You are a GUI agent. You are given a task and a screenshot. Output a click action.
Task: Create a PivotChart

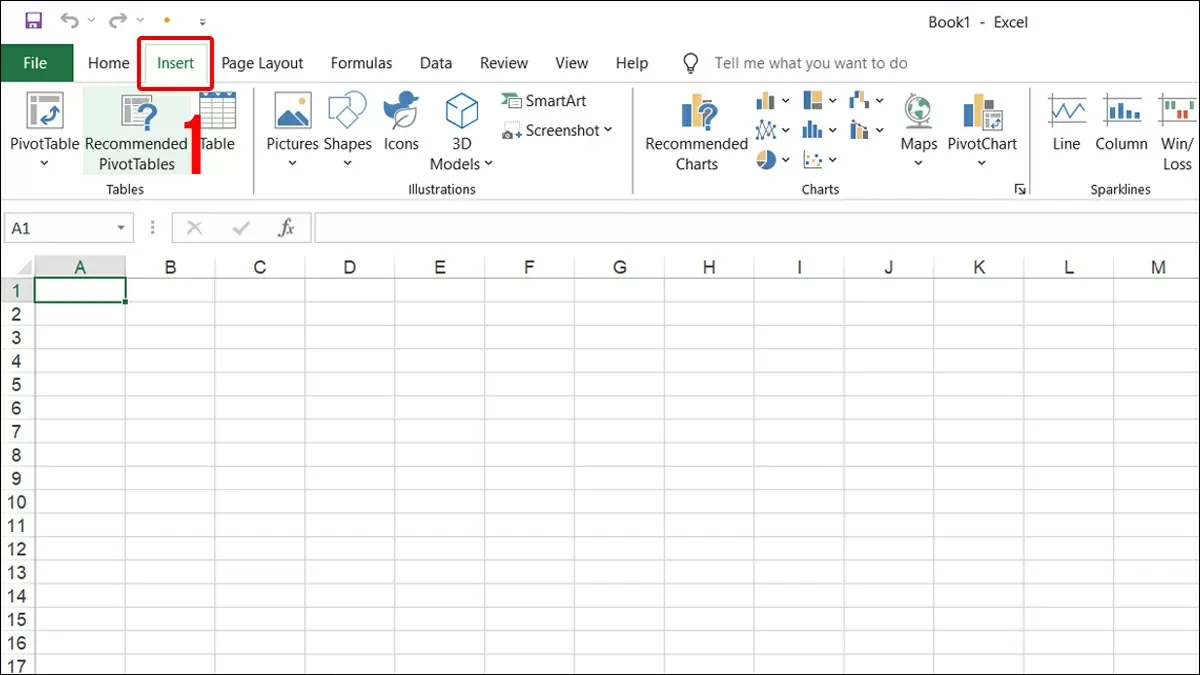coord(982,120)
